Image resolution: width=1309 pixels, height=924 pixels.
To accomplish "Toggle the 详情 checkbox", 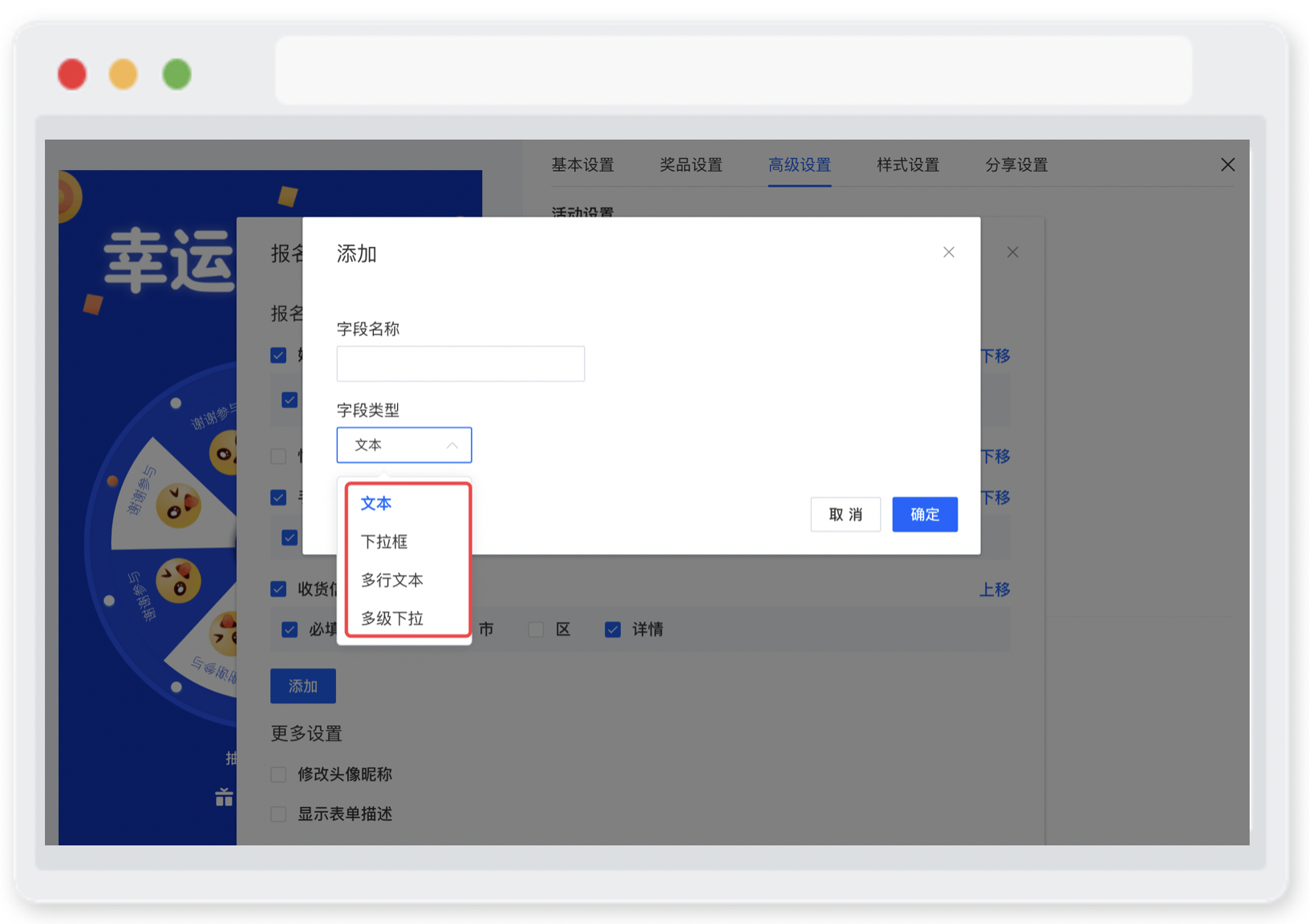I will [613, 630].
